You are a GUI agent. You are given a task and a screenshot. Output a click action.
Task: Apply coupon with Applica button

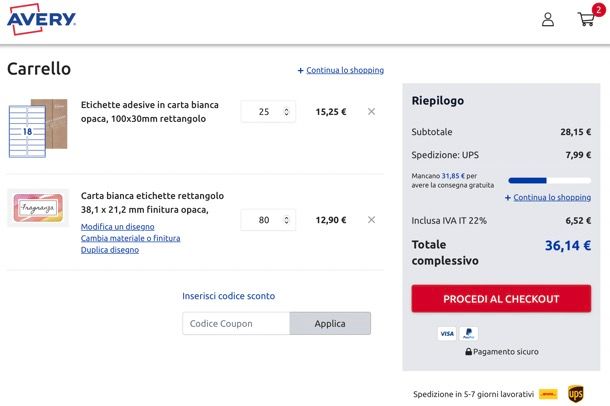330,323
